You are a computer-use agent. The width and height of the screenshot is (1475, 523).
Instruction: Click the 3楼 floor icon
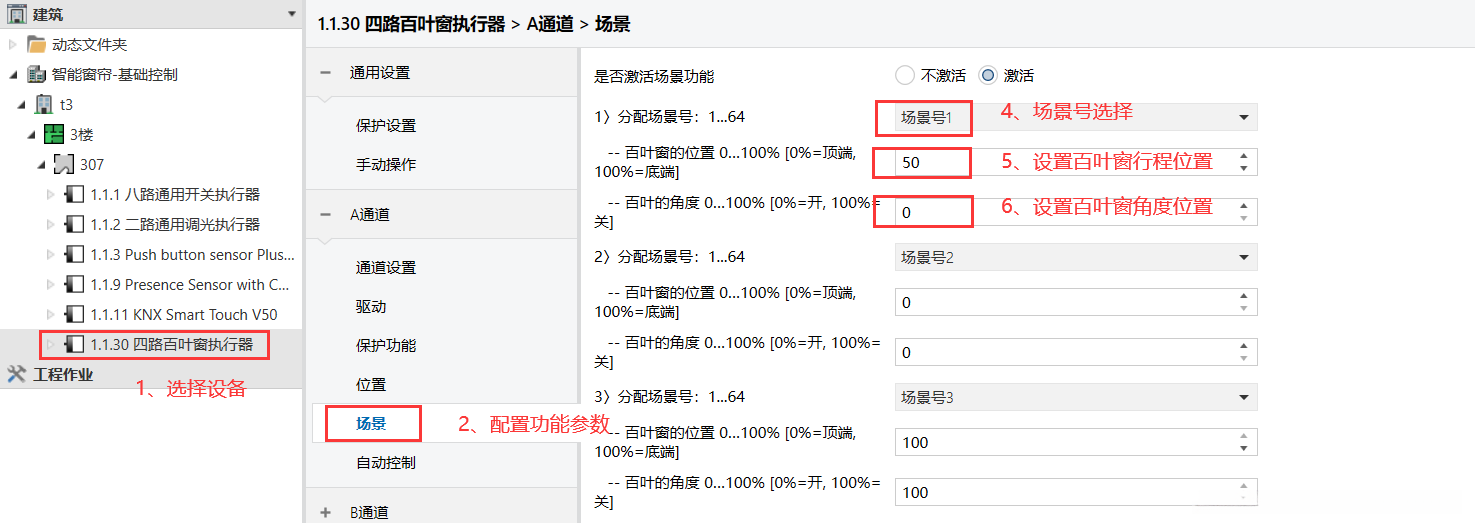(54, 134)
